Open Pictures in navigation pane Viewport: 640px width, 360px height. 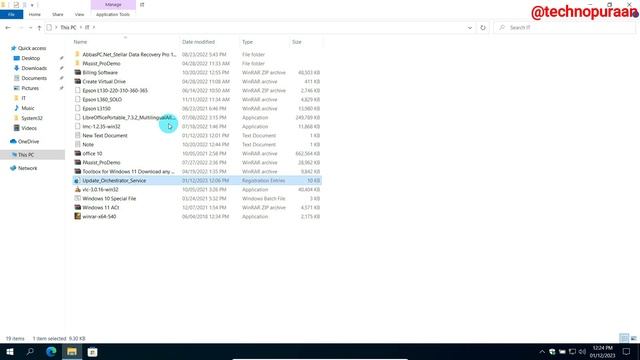pyautogui.click(x=30, y=88)
